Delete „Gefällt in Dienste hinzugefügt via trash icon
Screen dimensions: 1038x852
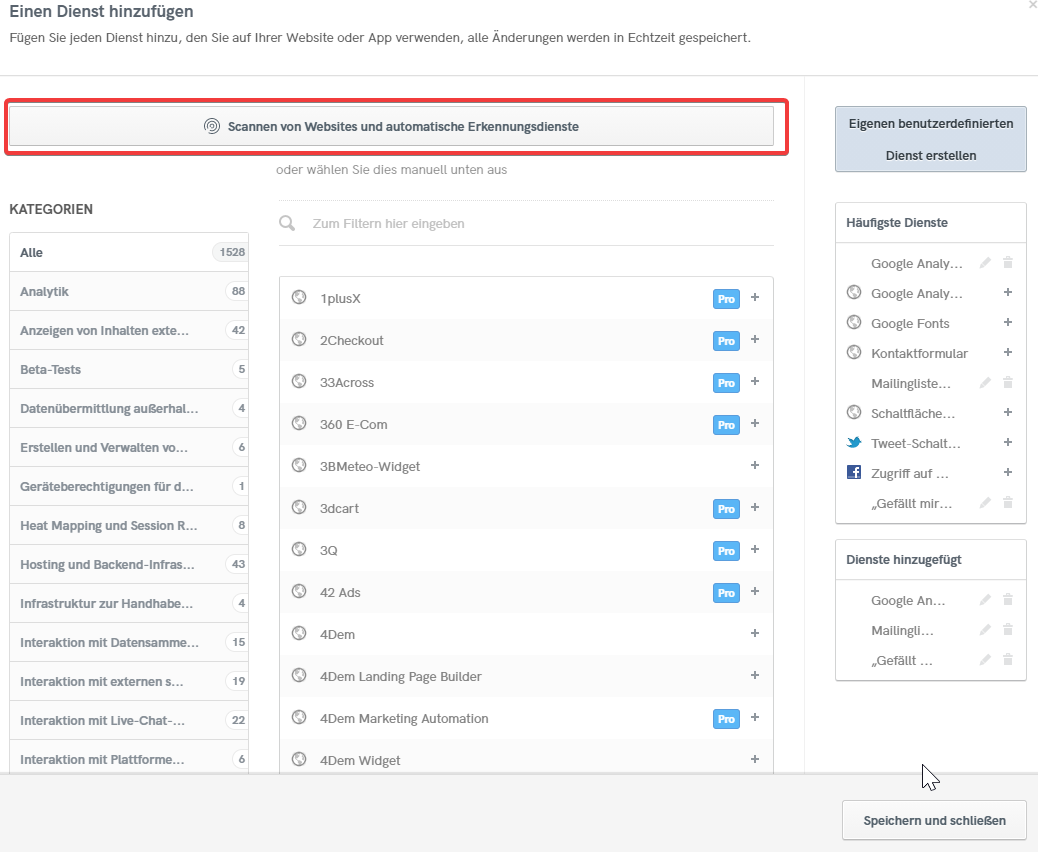click(x=1008, y=660)
